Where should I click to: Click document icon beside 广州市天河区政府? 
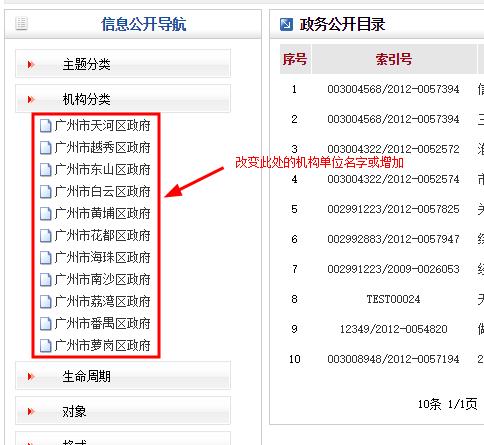click(45, 126)
